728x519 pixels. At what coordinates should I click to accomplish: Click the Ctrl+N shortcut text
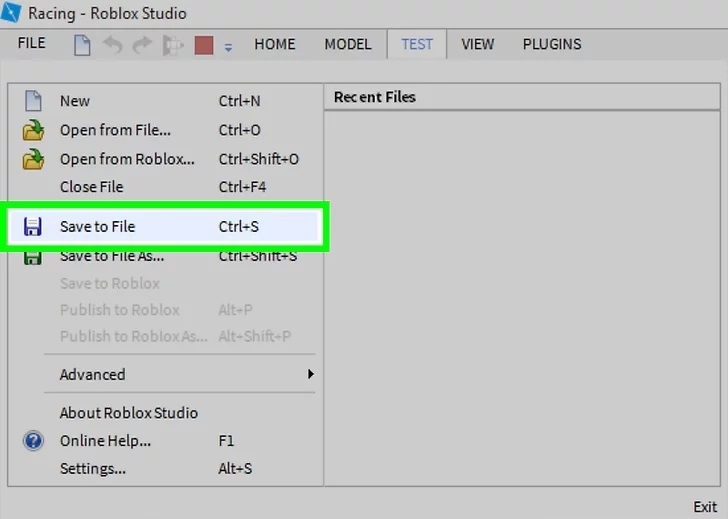point(240,101)
